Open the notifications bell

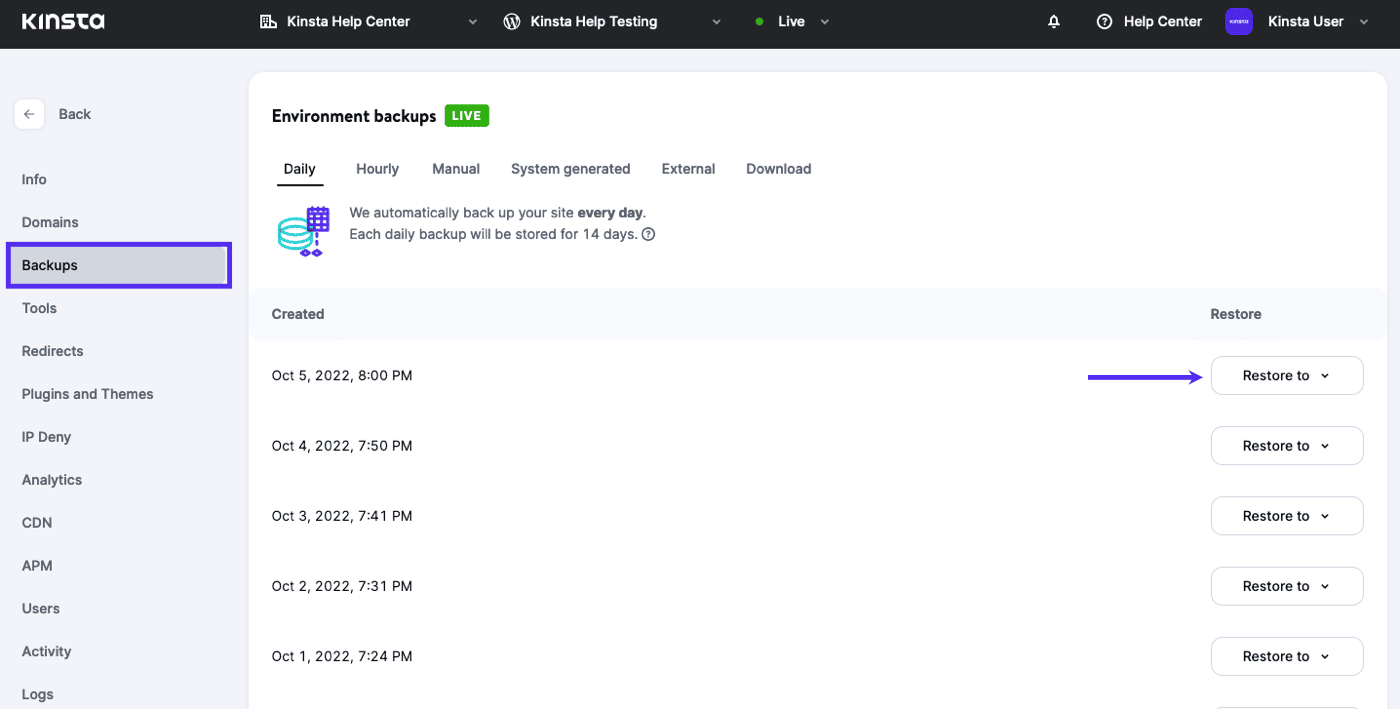point(1054,22)
